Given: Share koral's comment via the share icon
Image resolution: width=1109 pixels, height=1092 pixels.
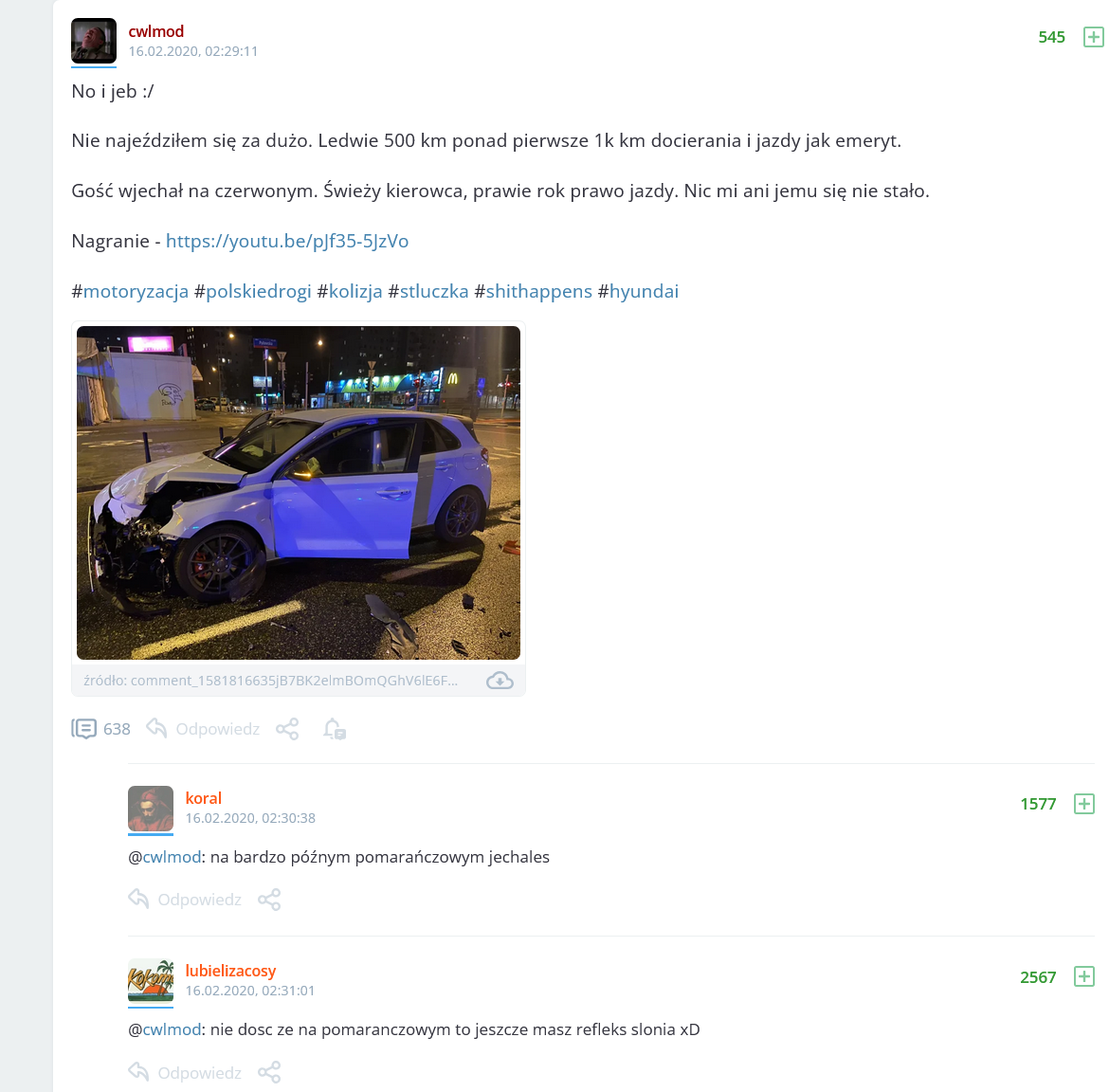Looking at the screenshot, I should [269, 900].
